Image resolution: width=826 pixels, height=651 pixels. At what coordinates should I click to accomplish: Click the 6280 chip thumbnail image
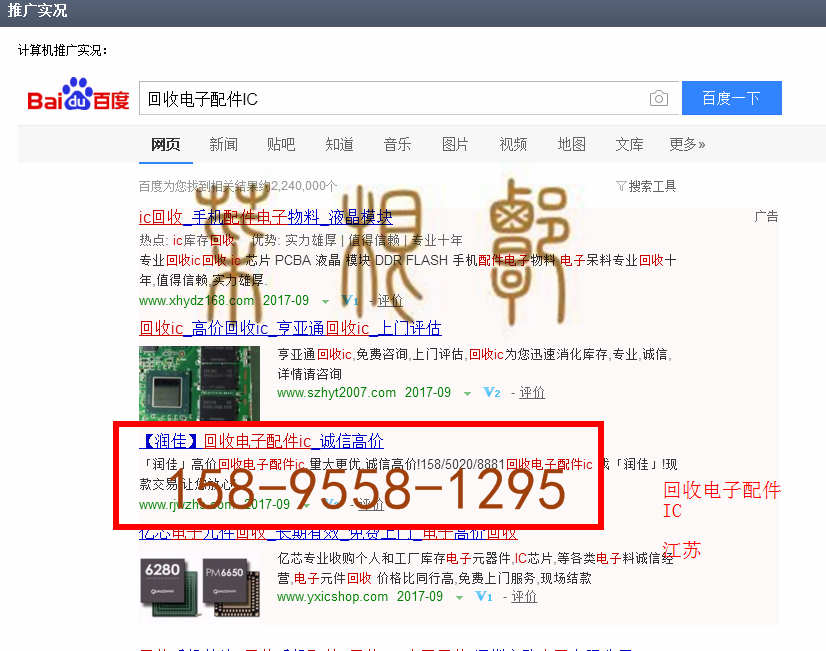point(200,586)
